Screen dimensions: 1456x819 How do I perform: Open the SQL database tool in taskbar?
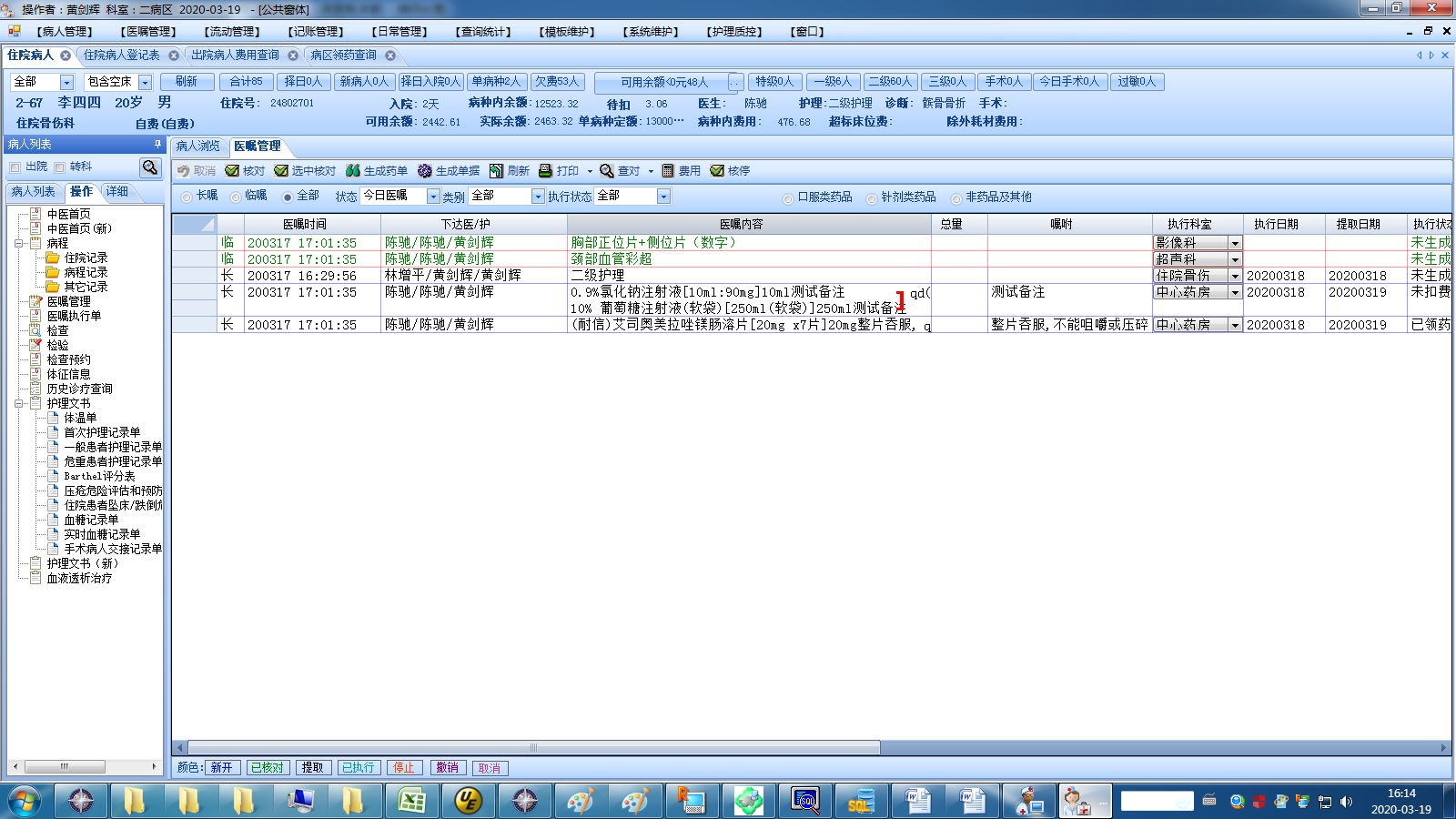861,801
